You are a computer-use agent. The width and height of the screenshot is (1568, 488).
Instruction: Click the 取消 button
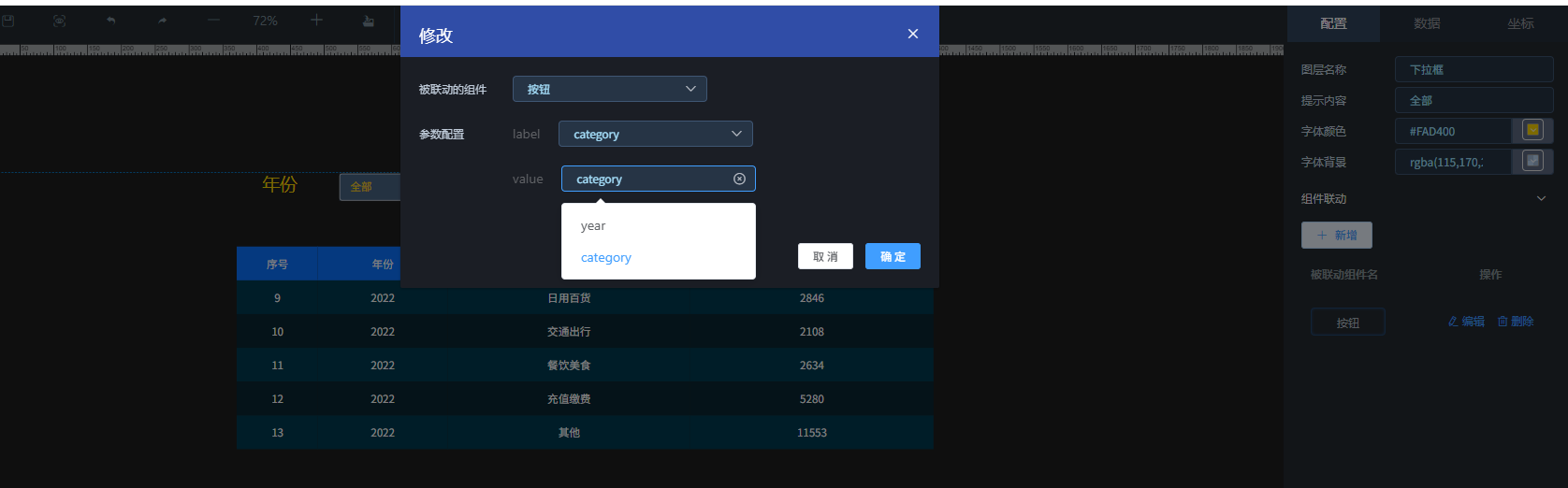(825, 256)
